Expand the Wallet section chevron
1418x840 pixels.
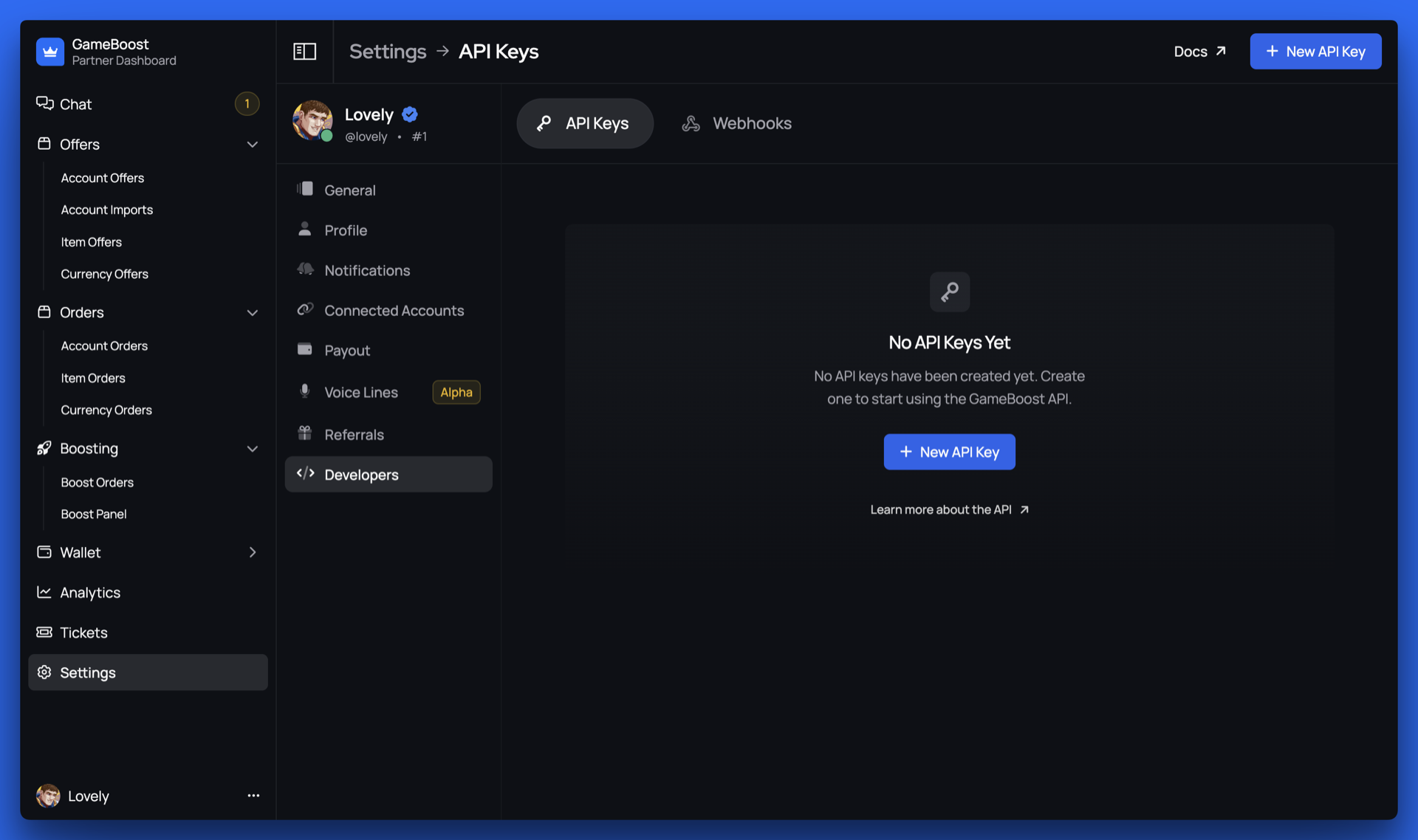pos(253,553)
